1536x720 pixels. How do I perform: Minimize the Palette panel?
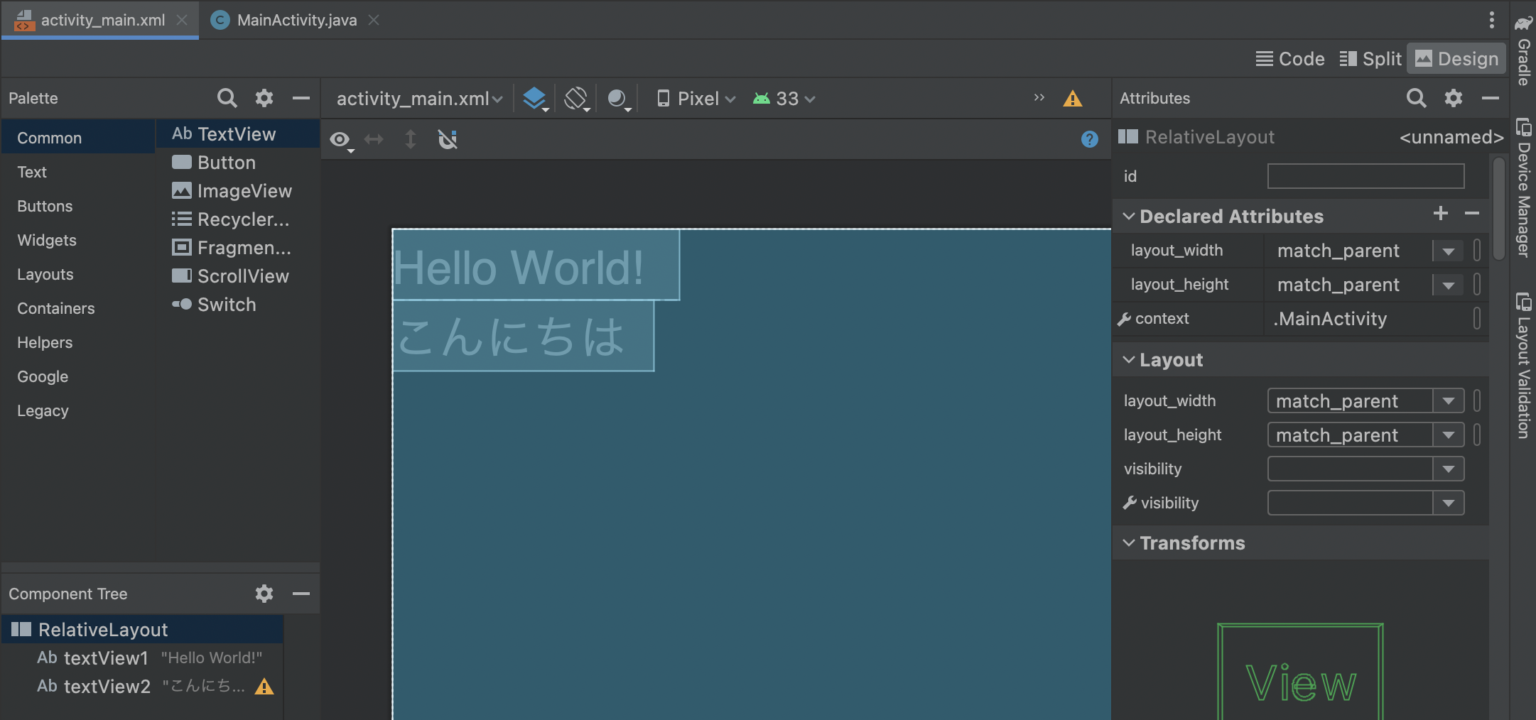[301, 98]
